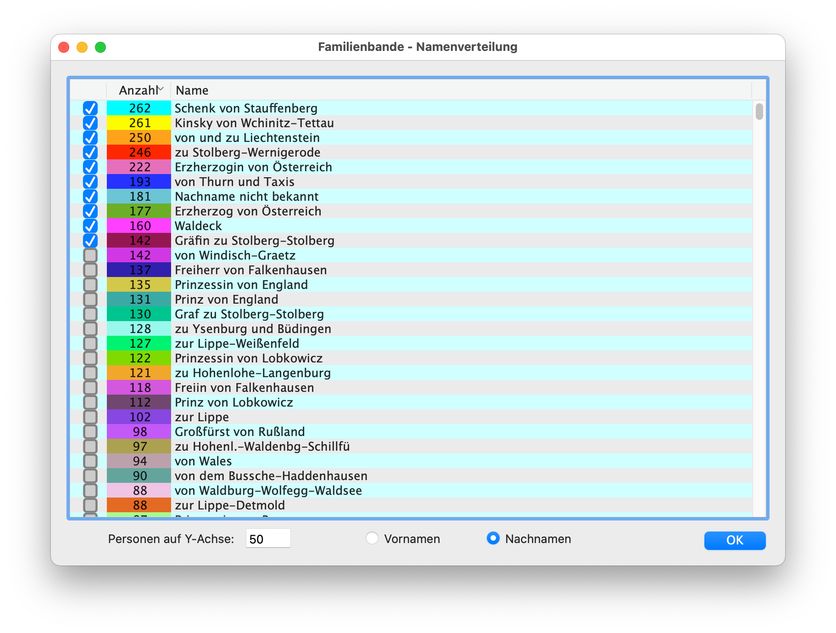
Task: Click the OK button
Action: (734, 540)
